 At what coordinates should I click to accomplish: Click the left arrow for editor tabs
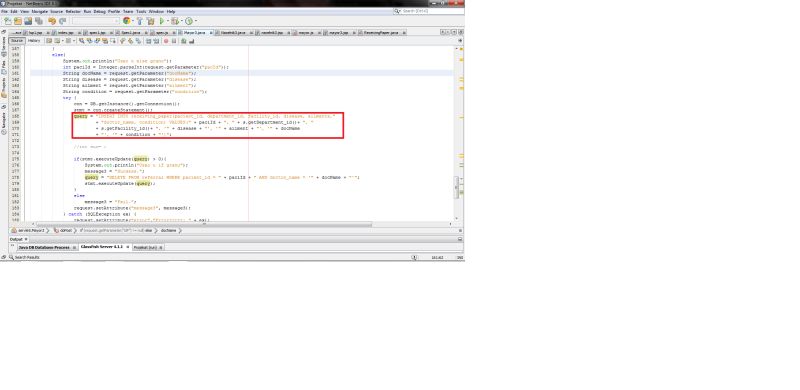[442, 32]
